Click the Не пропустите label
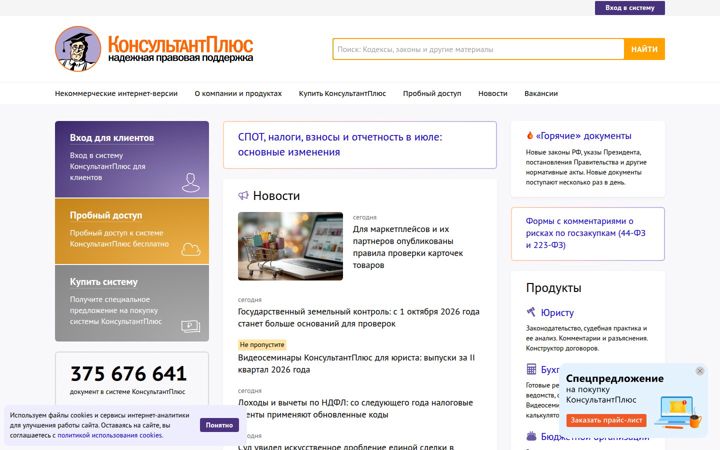The height and width of the screenshot is (450, 720). 262,344
